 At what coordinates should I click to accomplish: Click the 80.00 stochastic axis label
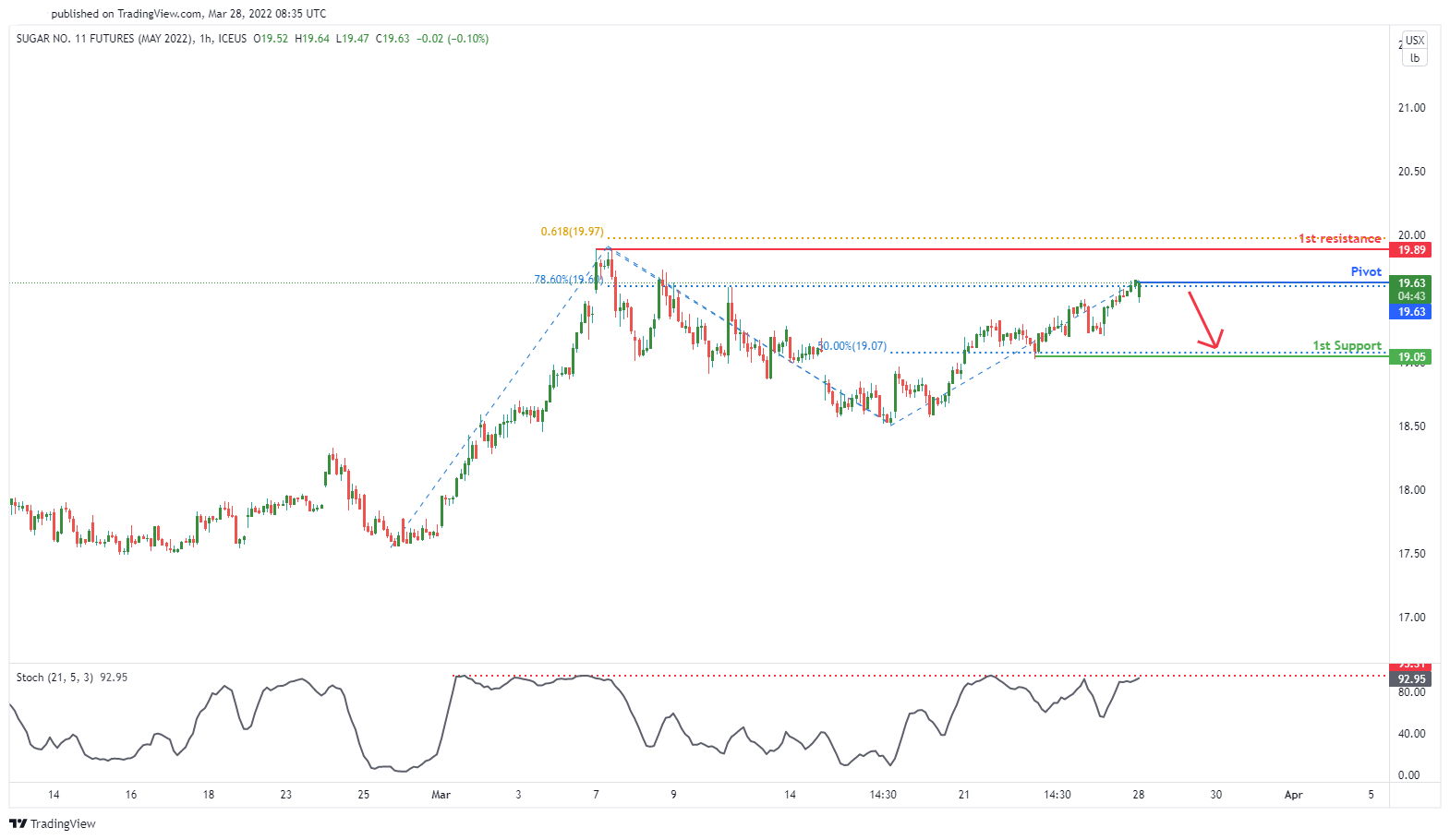pyautogui.click(x=1411, y=692)
